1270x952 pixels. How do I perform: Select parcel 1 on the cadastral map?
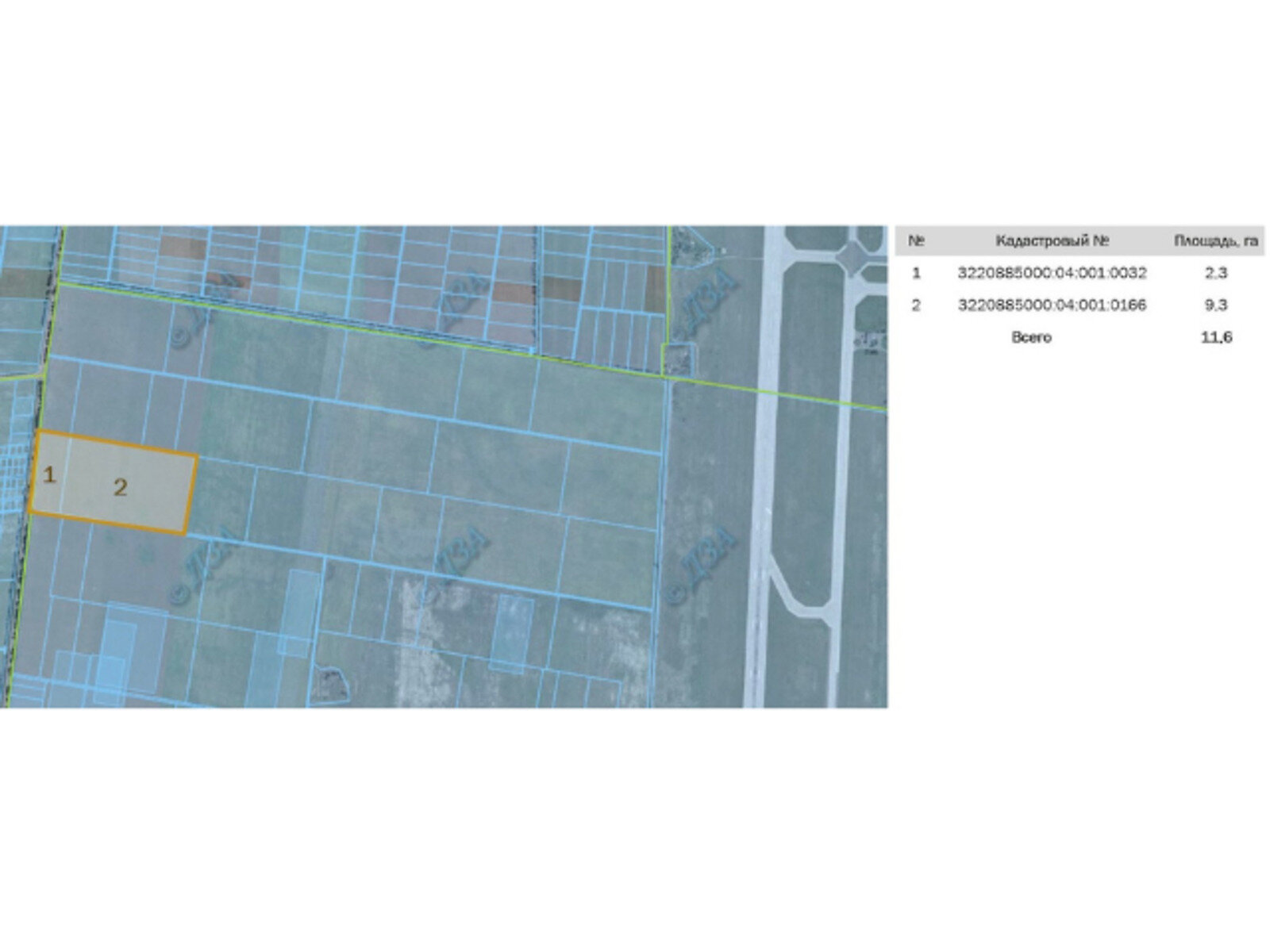[x=50, y=475]
